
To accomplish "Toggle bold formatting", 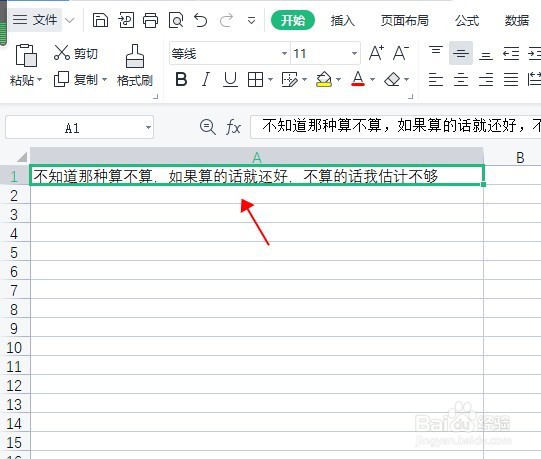I will pos(181,80).
